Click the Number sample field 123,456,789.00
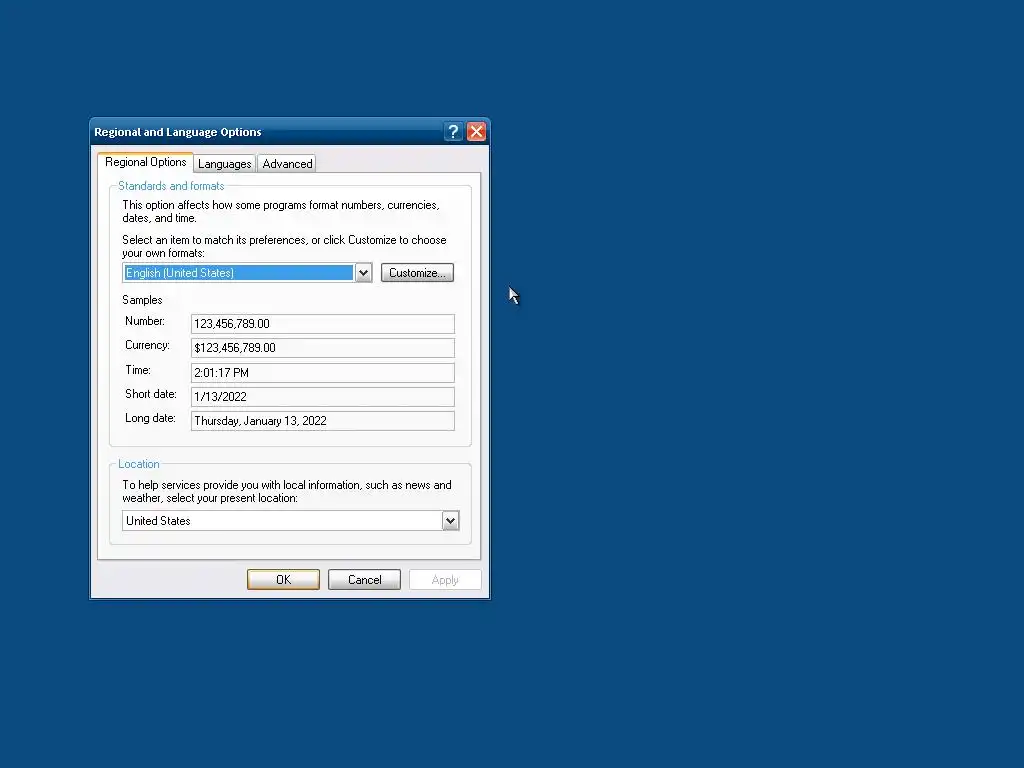 pos(323,324)
